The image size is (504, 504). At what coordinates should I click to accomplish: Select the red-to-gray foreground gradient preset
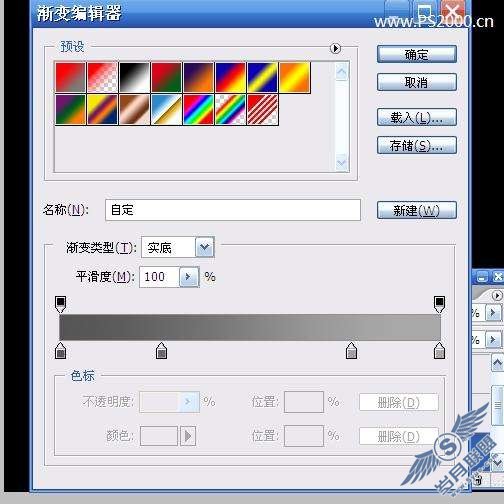70,77
